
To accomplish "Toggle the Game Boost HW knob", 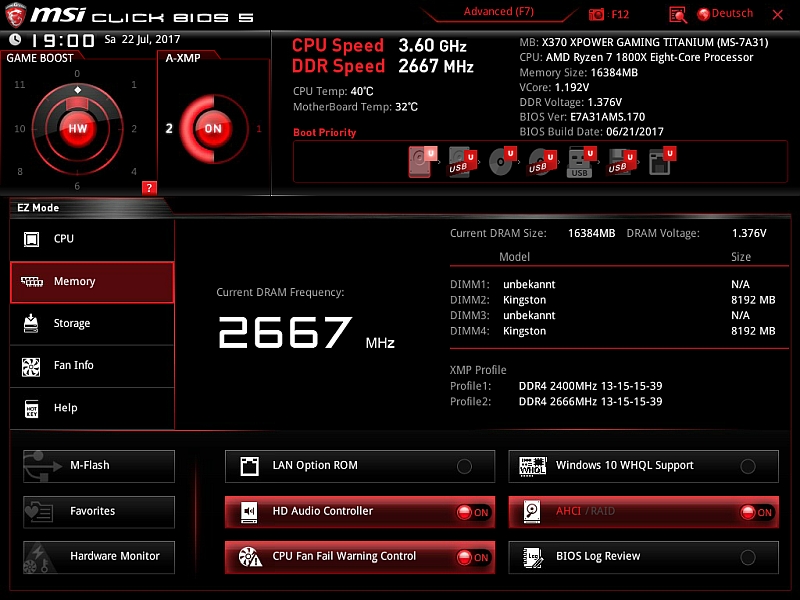I will (78, 129).
